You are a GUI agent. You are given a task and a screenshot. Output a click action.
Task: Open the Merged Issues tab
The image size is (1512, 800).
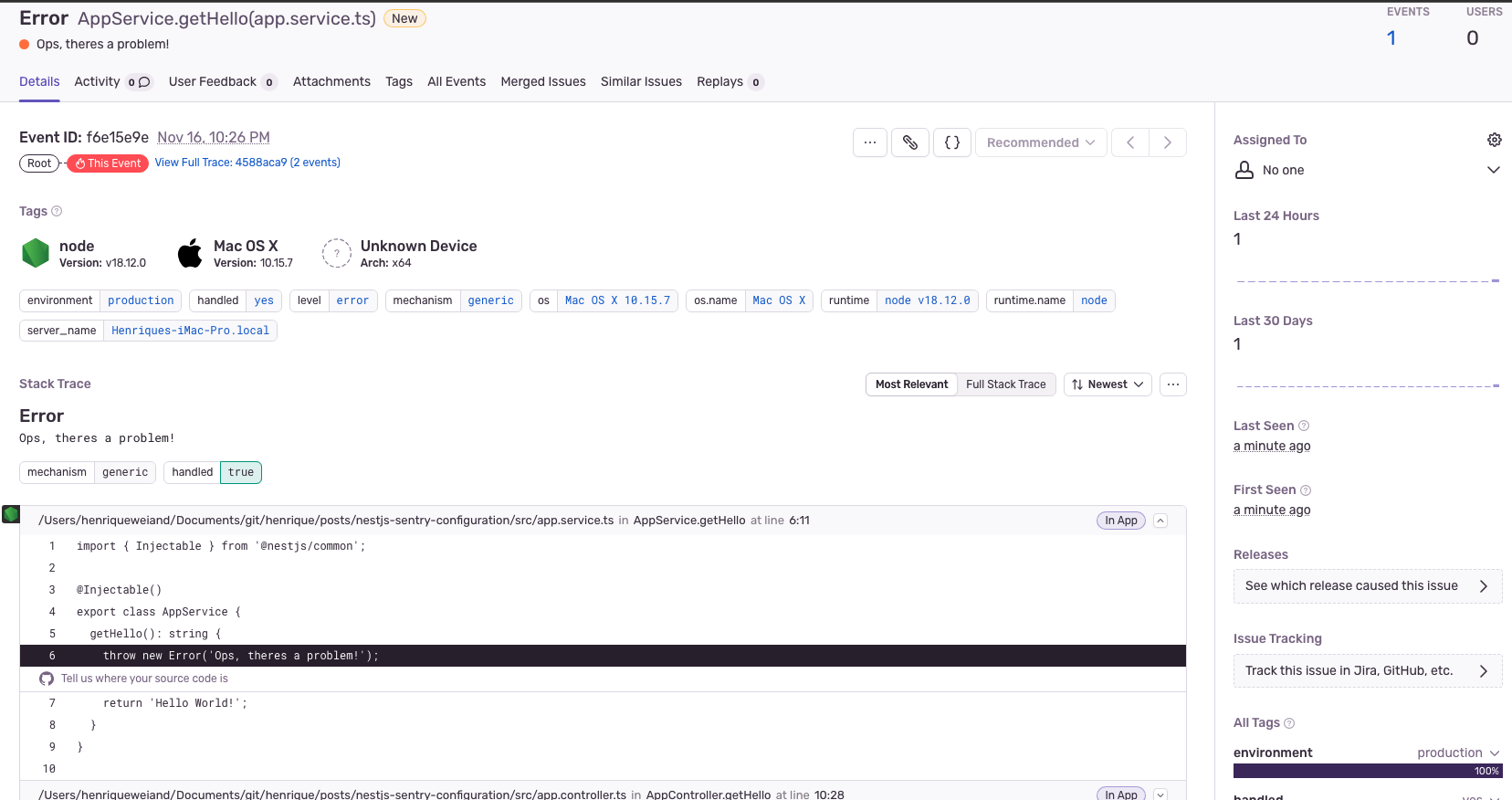coord(543,81)
